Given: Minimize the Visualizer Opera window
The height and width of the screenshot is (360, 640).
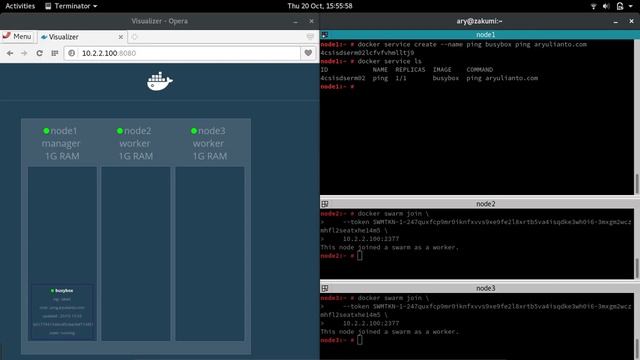Looking at the screenshot, I should click(x=296, y=21).
